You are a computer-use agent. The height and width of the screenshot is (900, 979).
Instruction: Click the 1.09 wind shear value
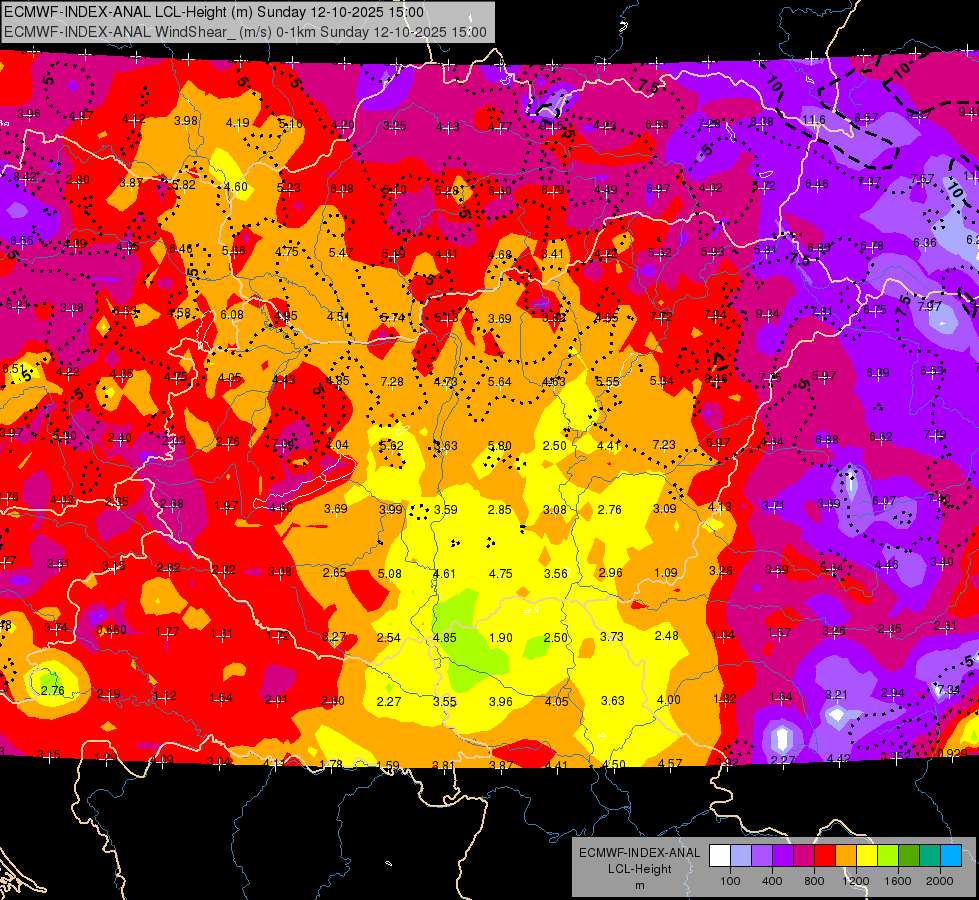[666, 573]
